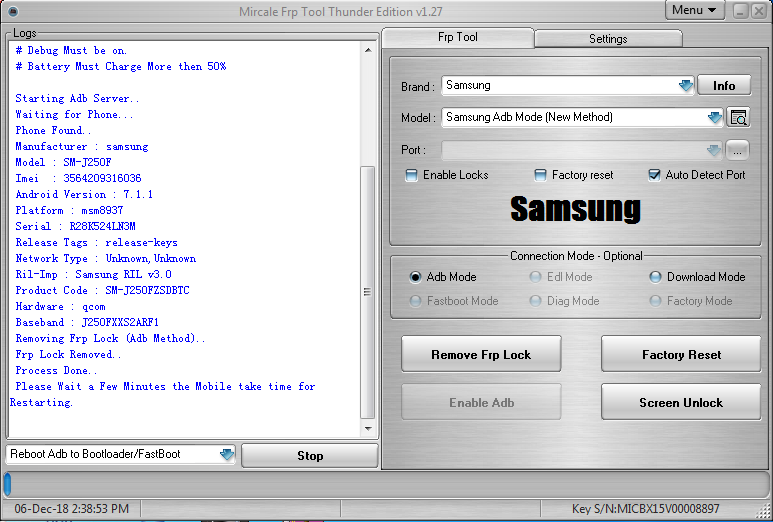Switch to the Settings tab
This screenshot has height=522, width=773.
[x=608, y=39]
